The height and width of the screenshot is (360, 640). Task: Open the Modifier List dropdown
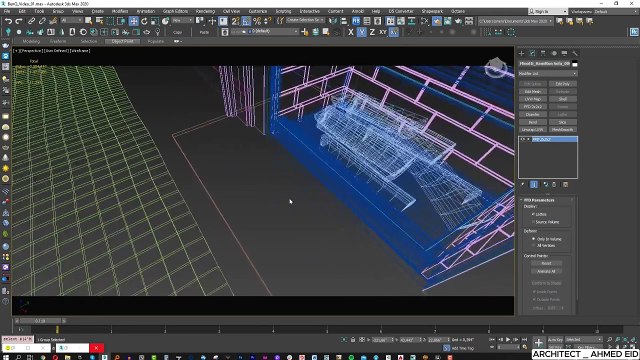[x=547, y=73]
